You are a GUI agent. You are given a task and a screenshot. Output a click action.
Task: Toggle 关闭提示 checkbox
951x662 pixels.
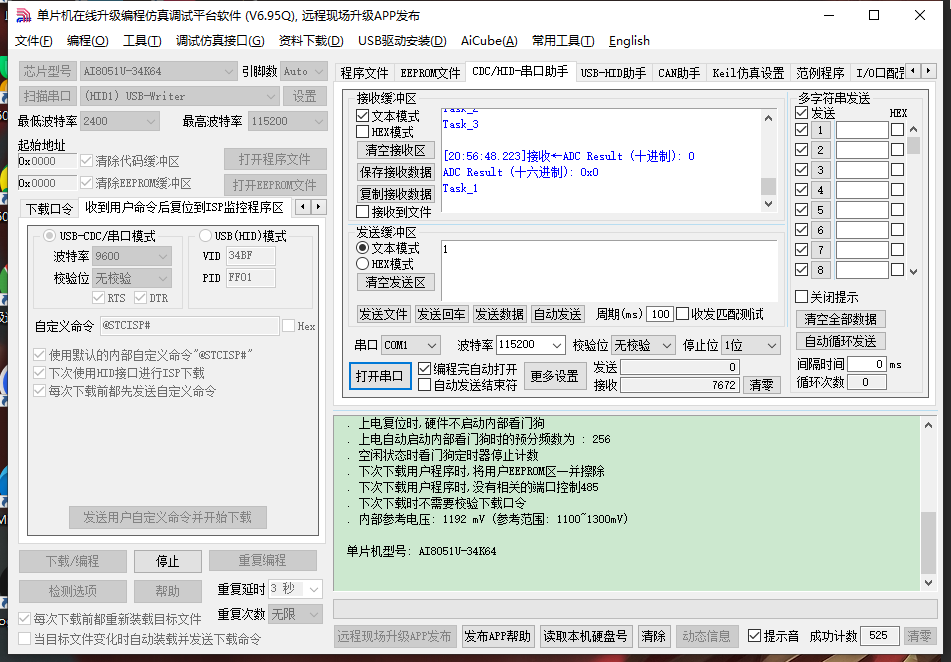coord(801,297)
